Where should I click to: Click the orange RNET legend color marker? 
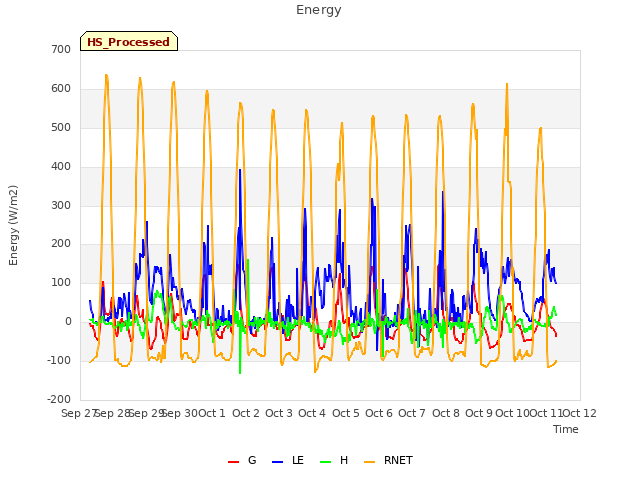tap(370, 462)
